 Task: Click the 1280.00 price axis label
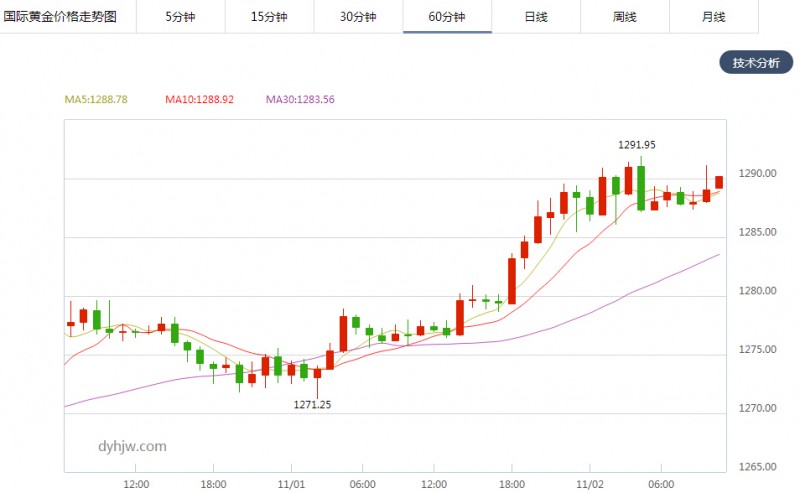[757, 291]
